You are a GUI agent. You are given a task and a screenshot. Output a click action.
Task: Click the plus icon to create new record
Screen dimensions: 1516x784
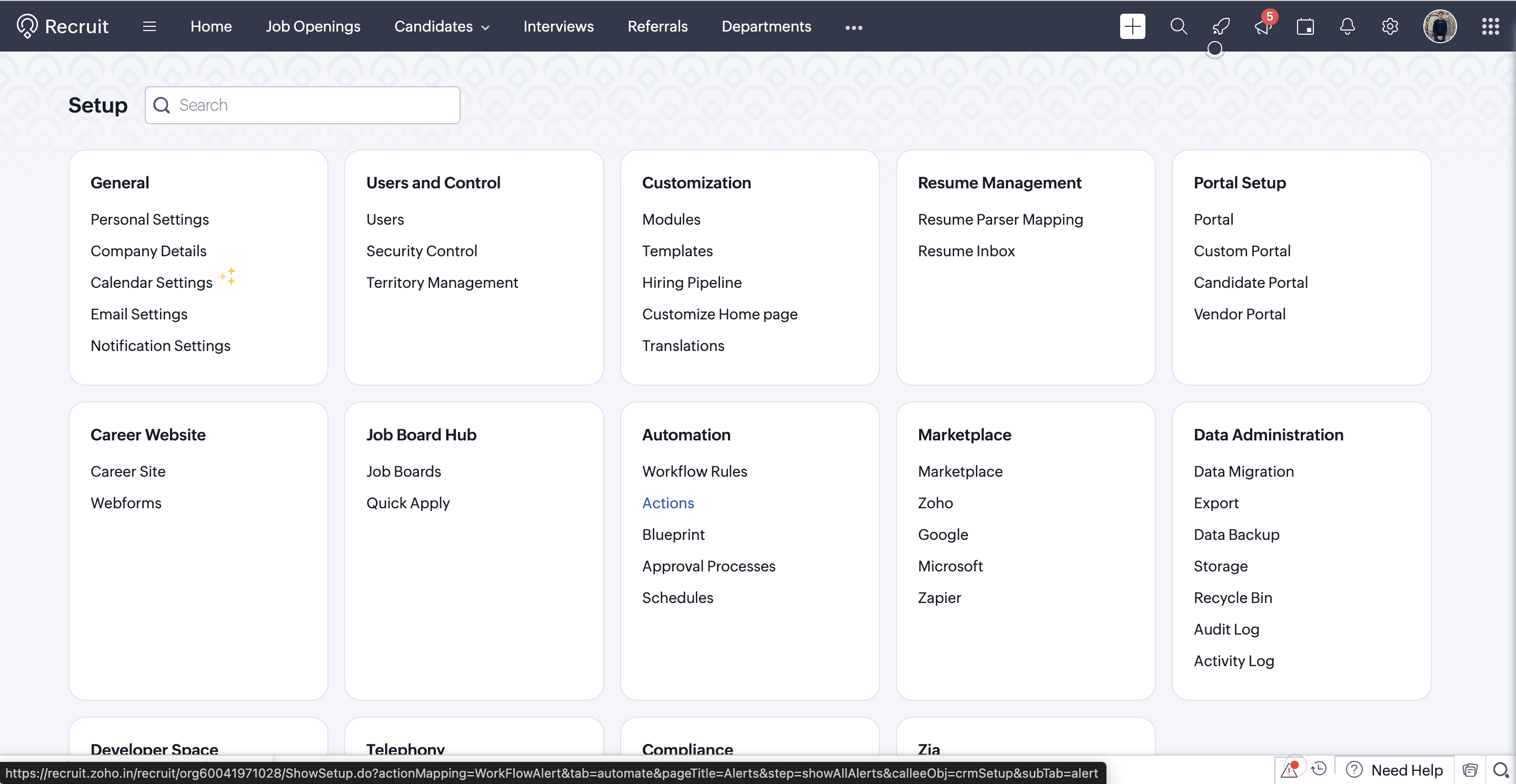coord(1132,26)
